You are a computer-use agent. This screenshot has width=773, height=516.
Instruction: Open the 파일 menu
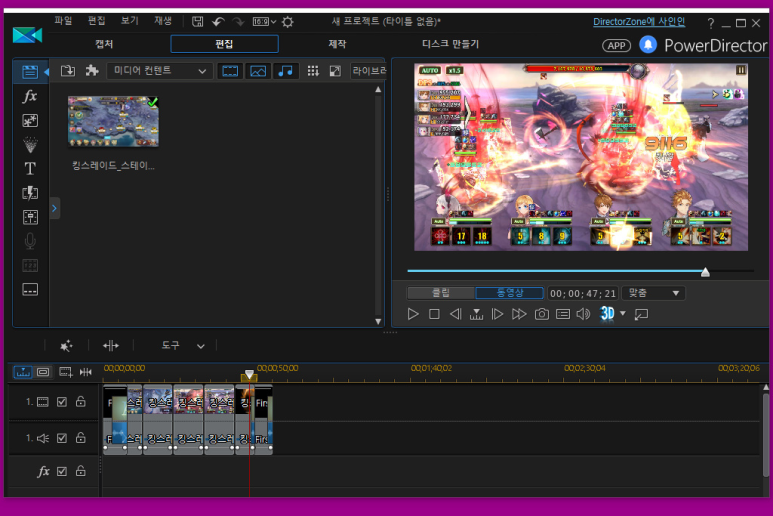63,21
